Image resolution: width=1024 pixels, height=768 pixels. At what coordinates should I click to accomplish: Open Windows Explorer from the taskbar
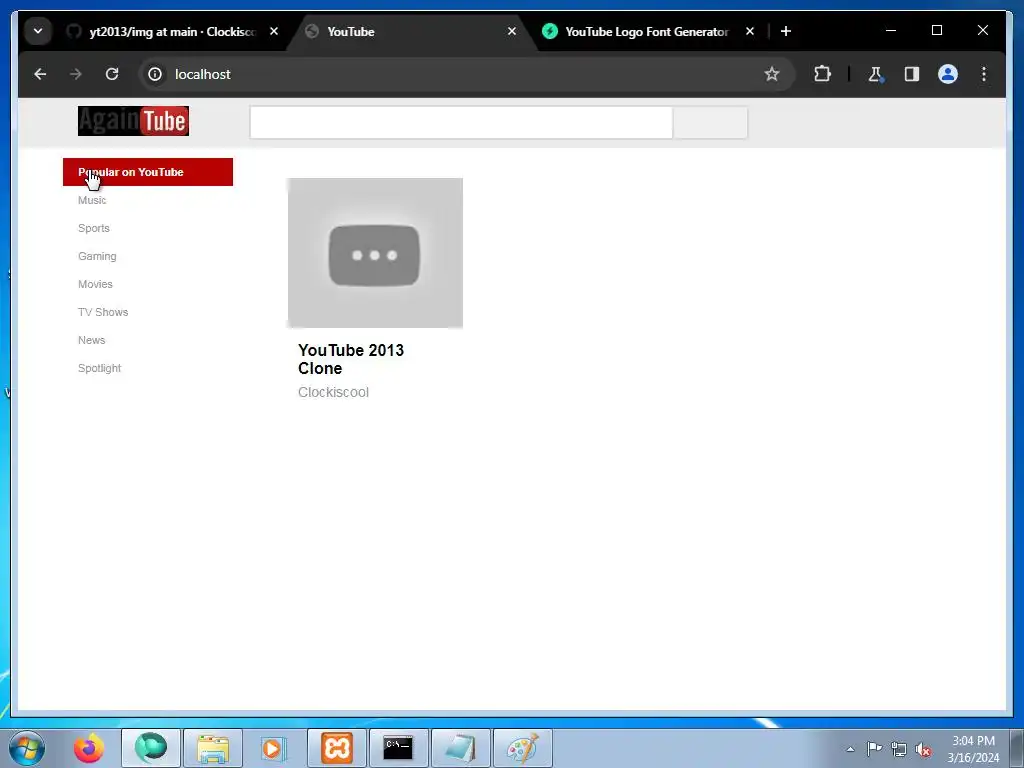coord(213,748)
